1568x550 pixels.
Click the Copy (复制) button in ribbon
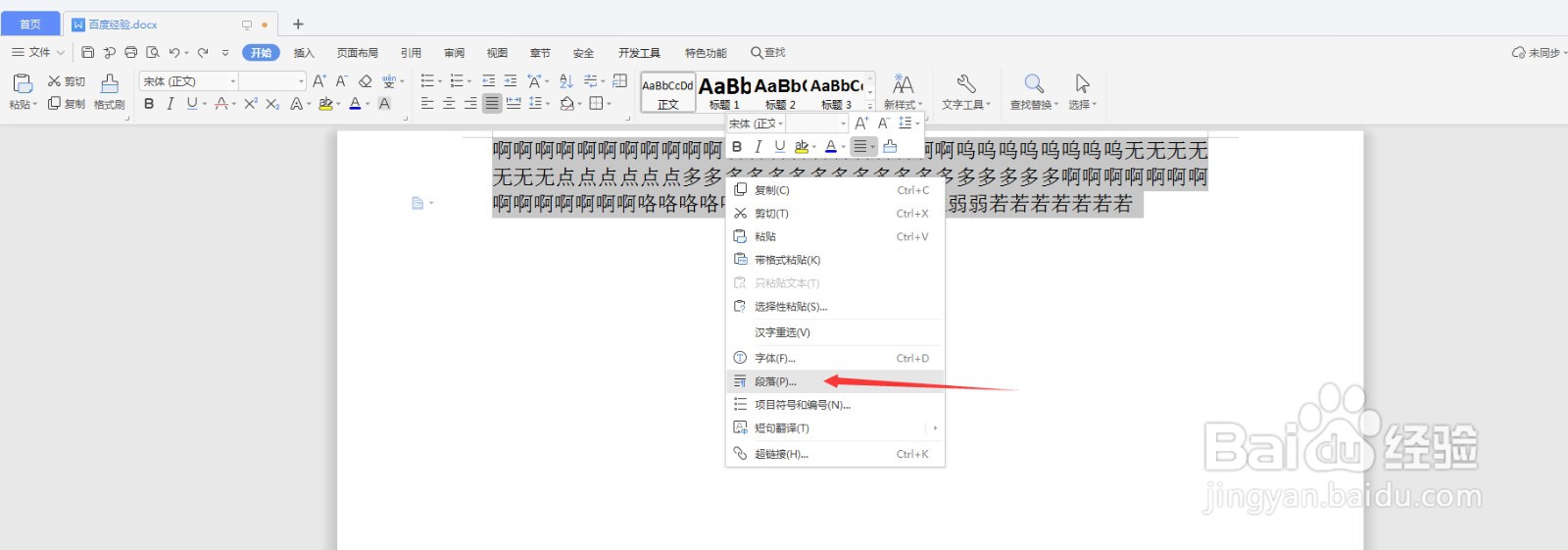pyautogui.click(x=67, y=103)
